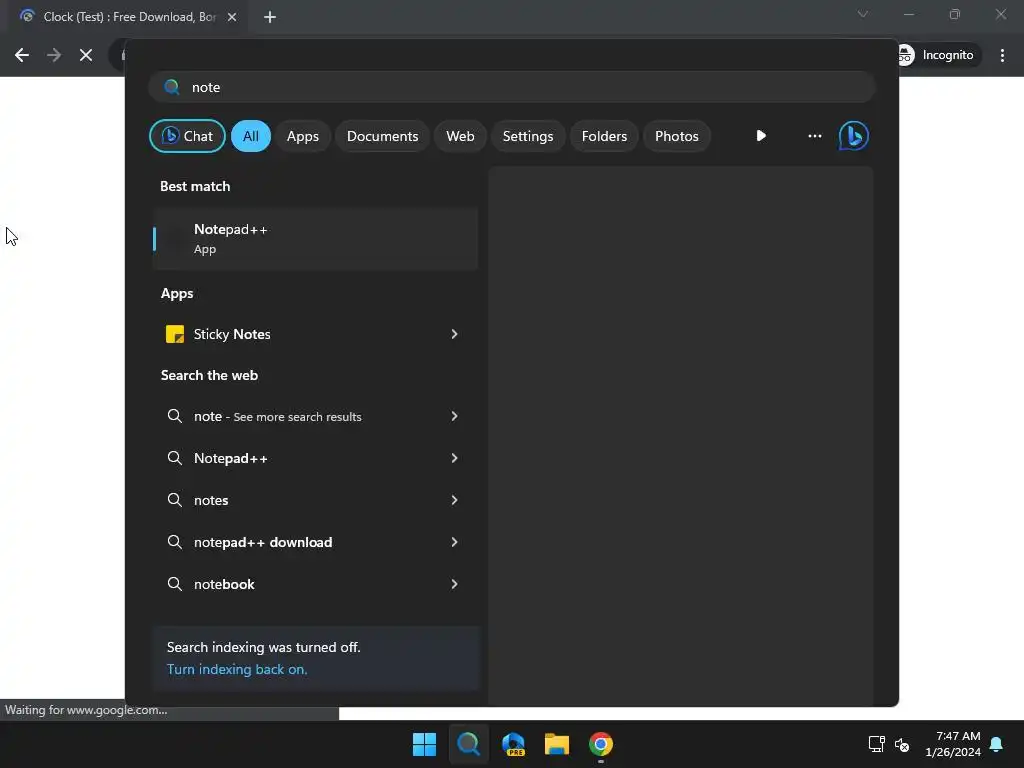Click the search box containing 'note'

pos(512,87)
